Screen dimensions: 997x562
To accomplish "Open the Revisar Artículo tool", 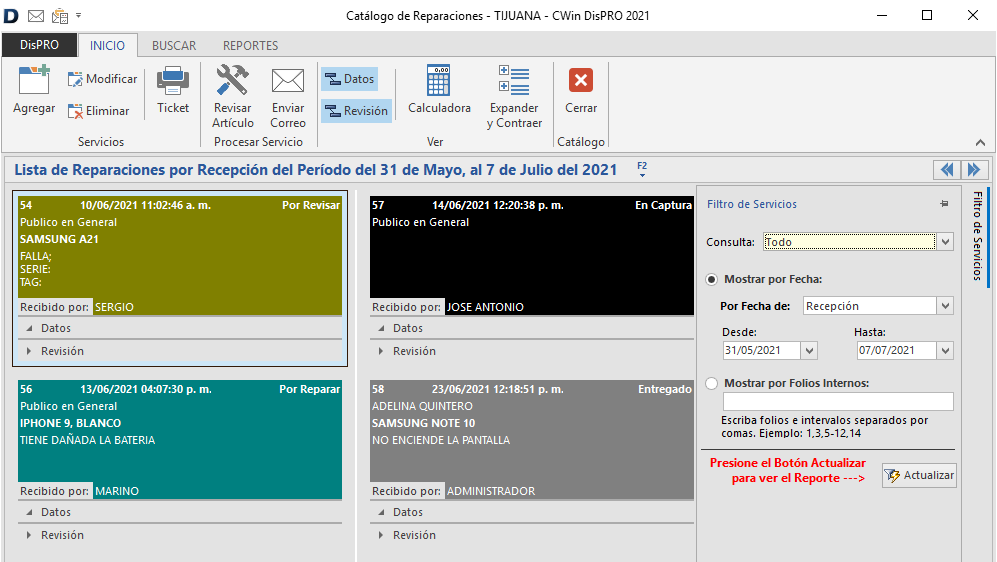I will point(233,82).
